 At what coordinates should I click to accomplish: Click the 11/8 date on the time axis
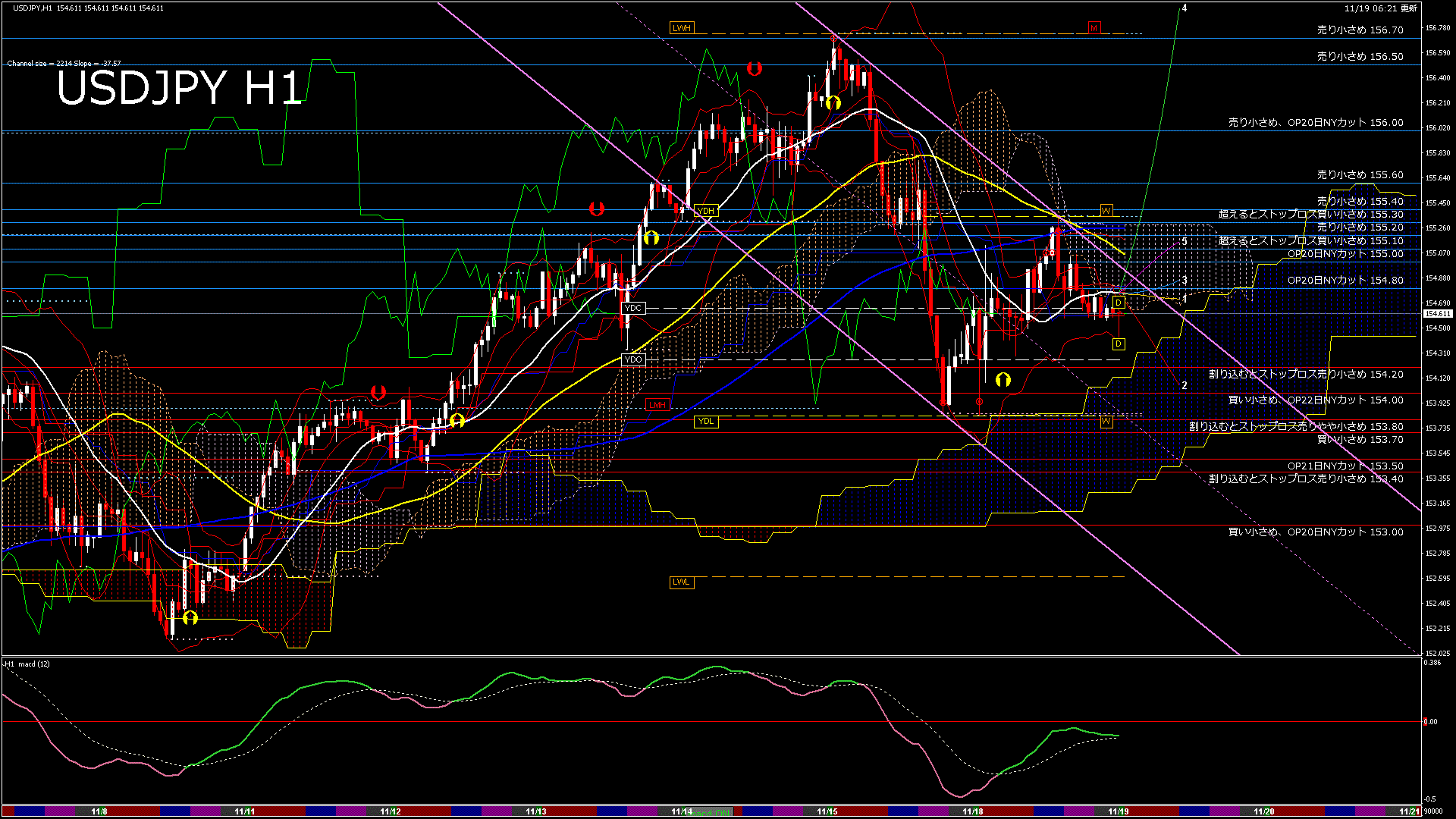tap(99, 811)
